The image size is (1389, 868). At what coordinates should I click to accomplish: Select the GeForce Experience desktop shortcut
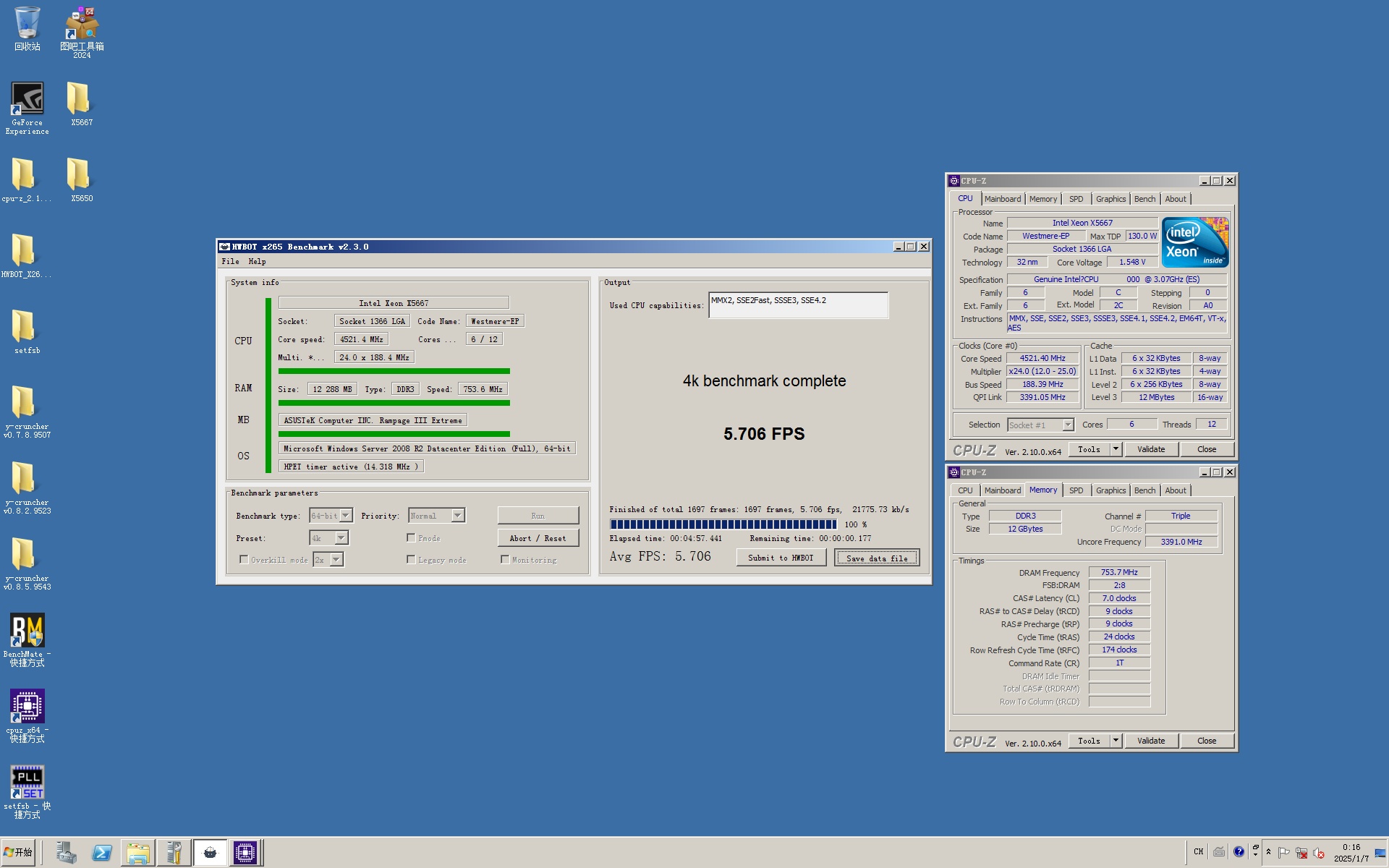pyautogui.click(x=27, y=109)
